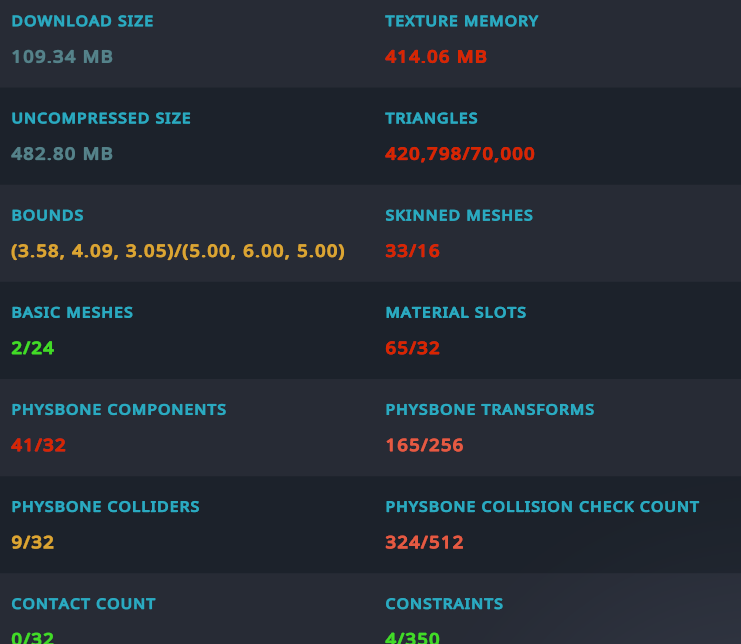Click the PHYSBONE TRANSFORMS label

(x=490, y=410)
